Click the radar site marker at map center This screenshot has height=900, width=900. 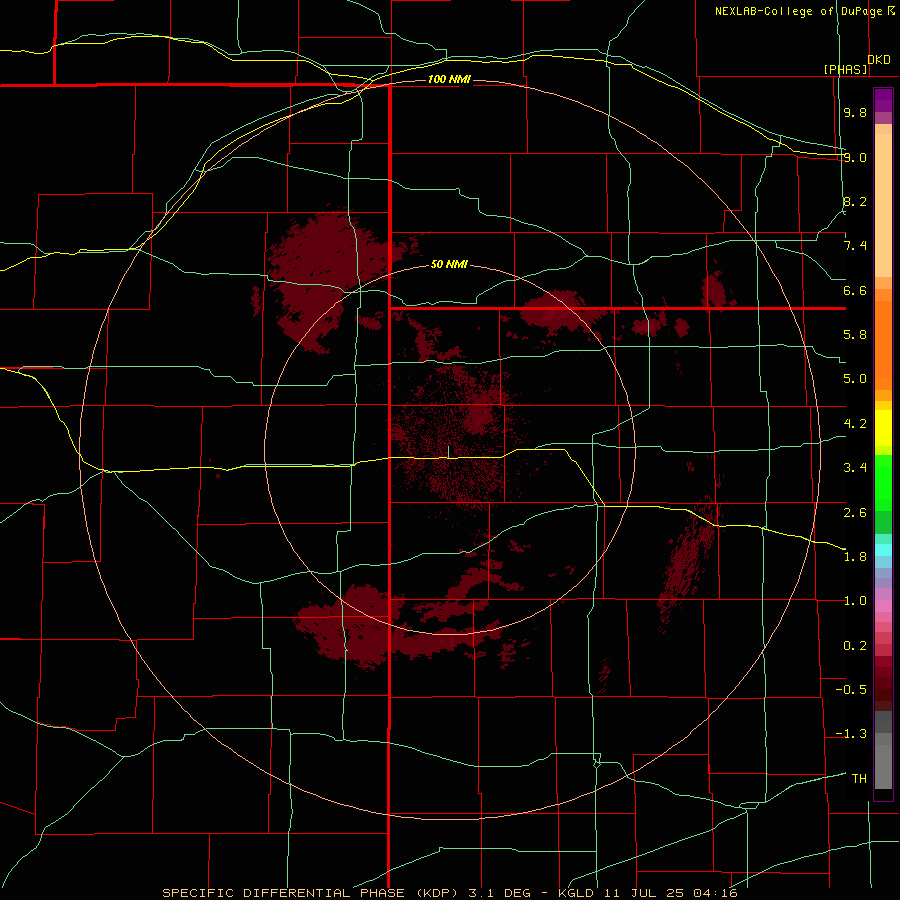click(x=449, y=452)
